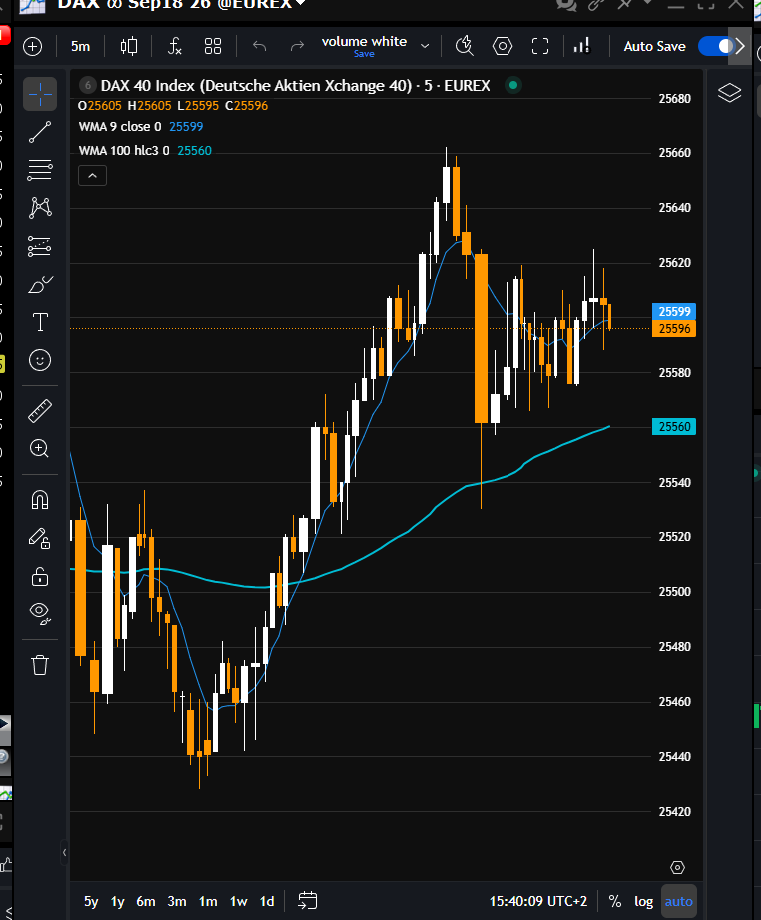
Task: Set date range to 1d
Action: [x=267, y=901]
